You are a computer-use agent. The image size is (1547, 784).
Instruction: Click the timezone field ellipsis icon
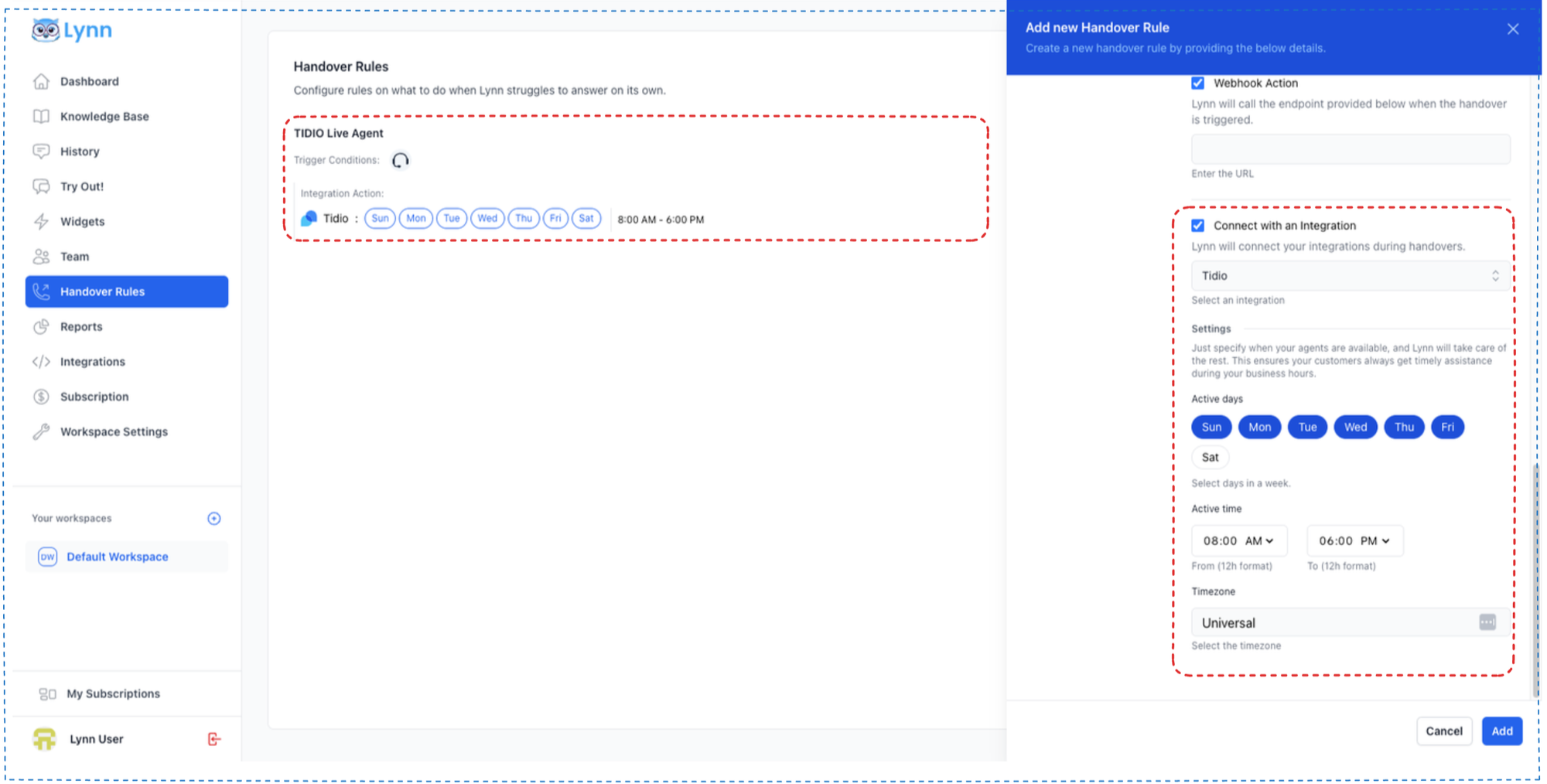[1487, 622]
